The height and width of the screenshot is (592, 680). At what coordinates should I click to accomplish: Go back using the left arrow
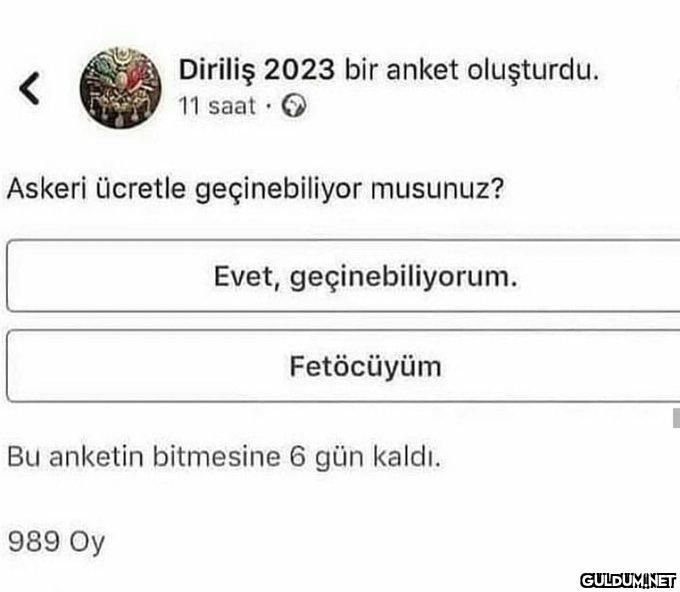tap(29, 88)
